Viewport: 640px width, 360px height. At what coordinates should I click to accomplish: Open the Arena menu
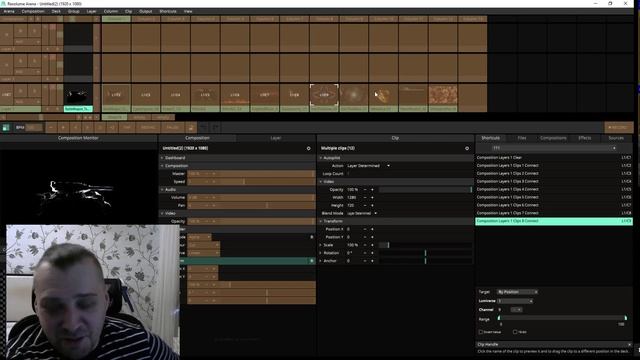9,11
